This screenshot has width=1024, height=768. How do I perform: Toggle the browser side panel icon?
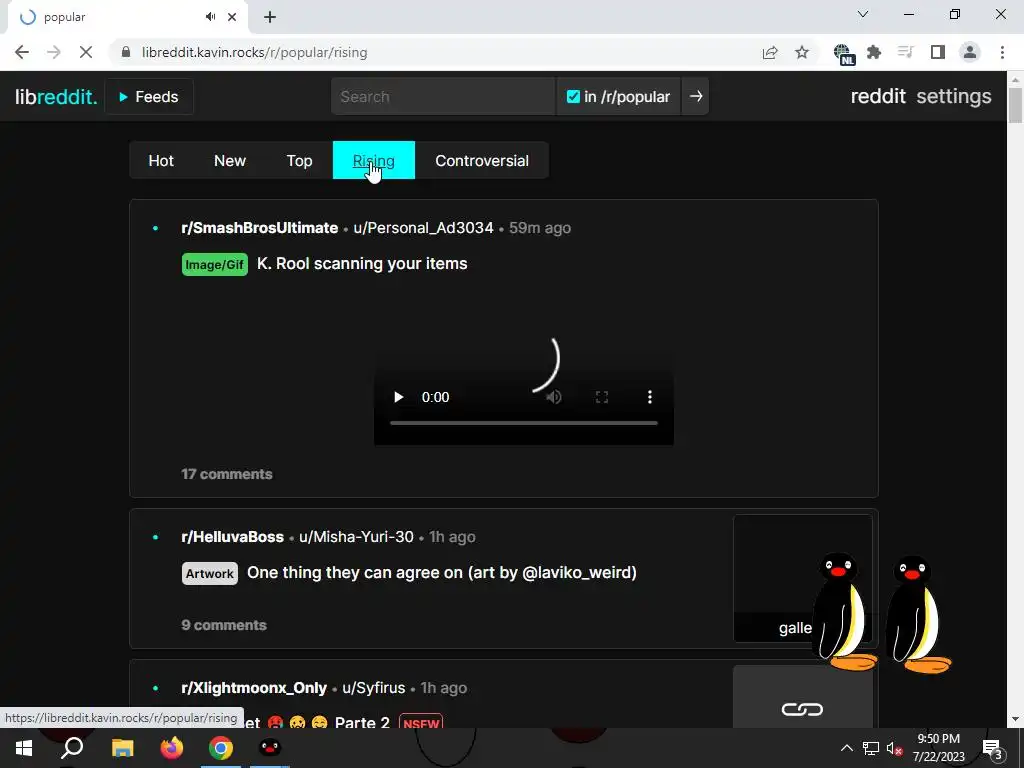tap(938, 52)
